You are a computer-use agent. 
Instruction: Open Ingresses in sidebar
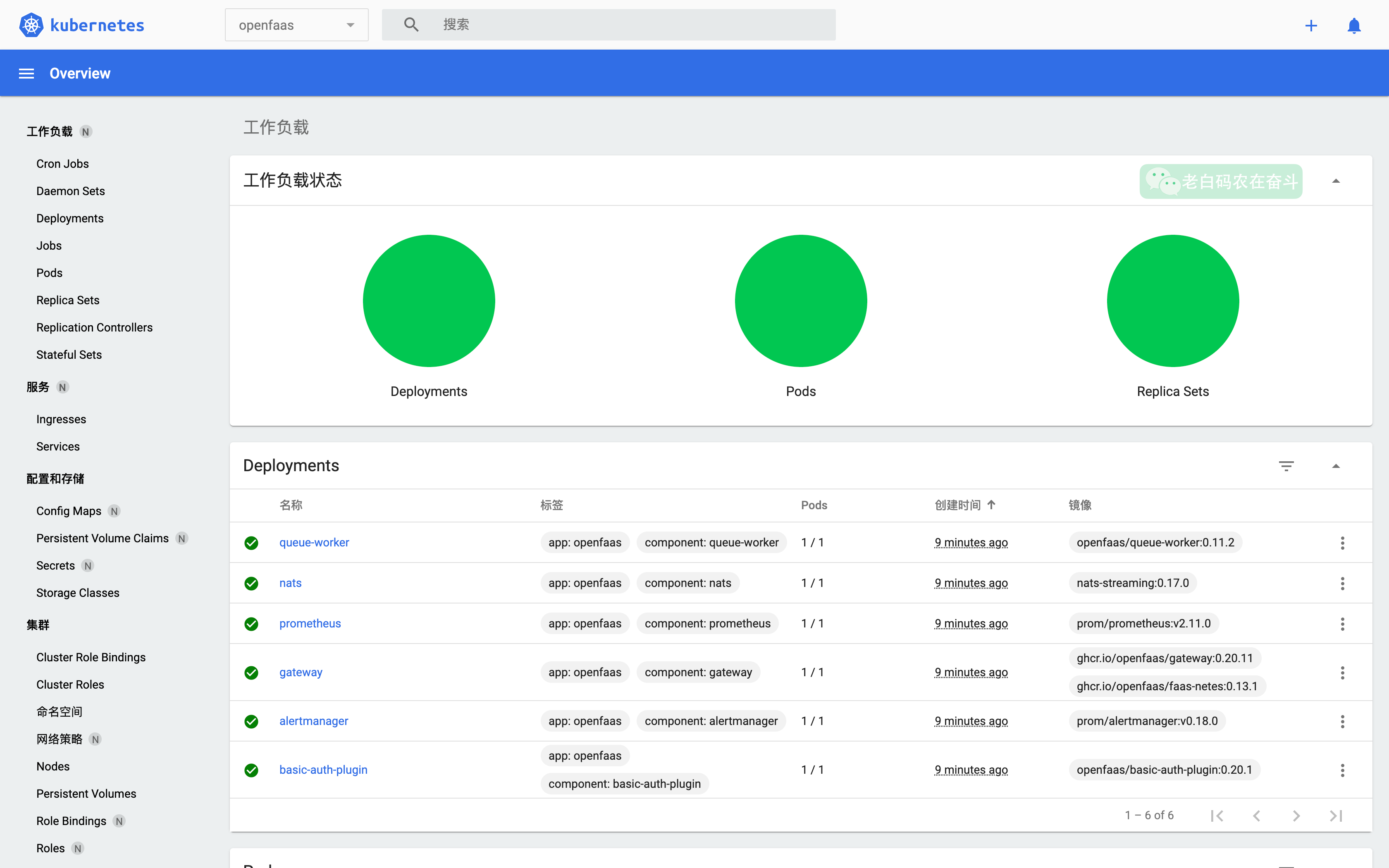tap(61, 419)
